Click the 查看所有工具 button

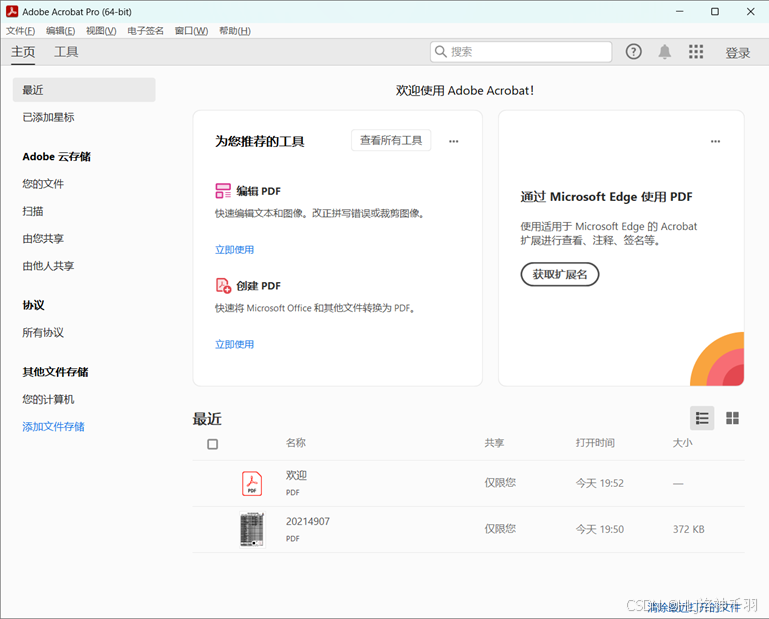tap(391, 140)
